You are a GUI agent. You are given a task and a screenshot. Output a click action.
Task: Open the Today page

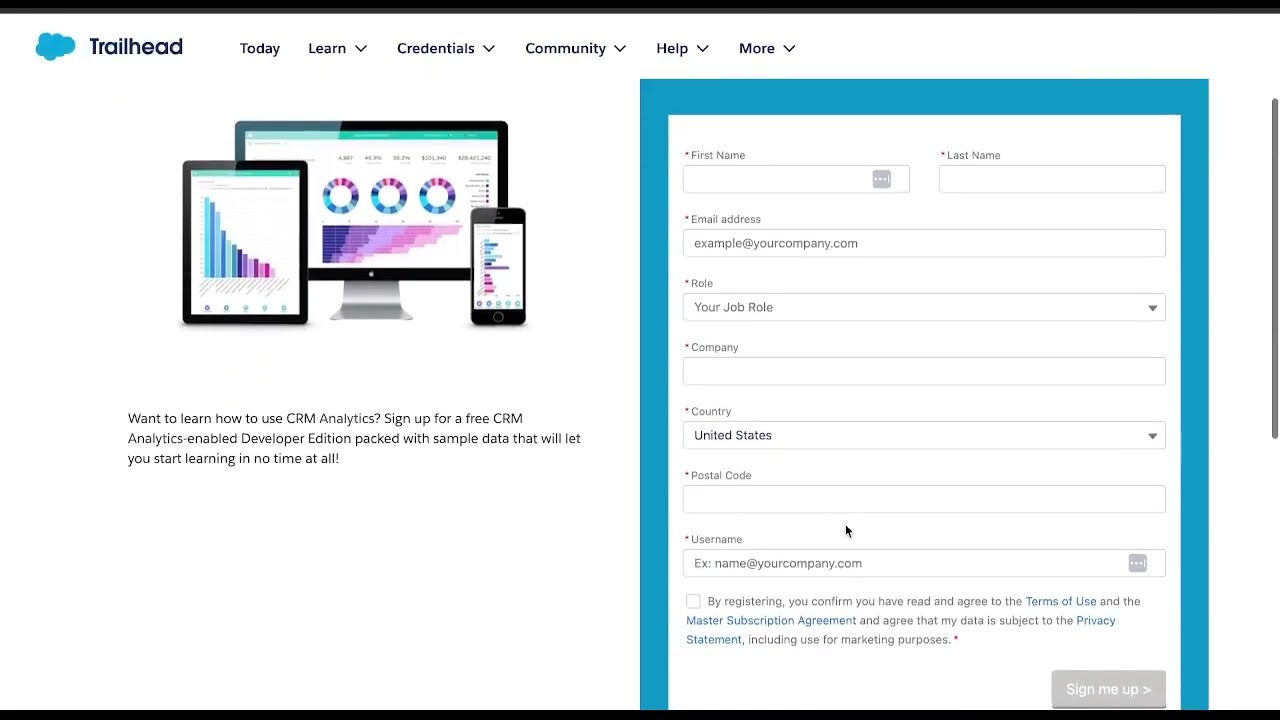pos(260,48)
